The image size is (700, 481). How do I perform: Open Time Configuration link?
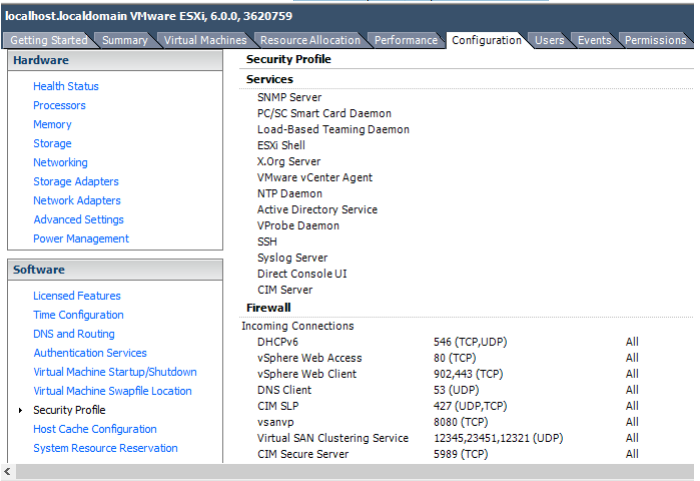coord(78,315)
